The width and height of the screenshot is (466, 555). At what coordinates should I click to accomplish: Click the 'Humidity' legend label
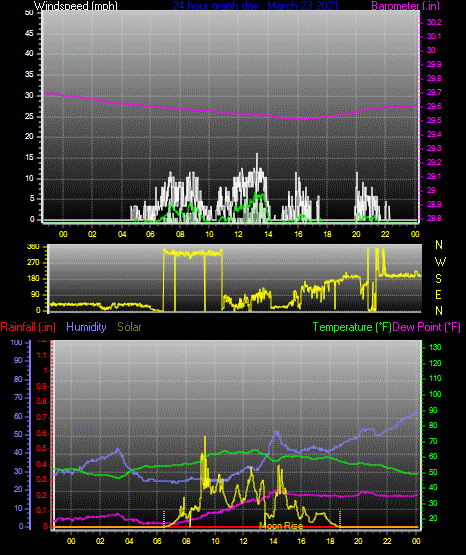[x=86, y=327]
